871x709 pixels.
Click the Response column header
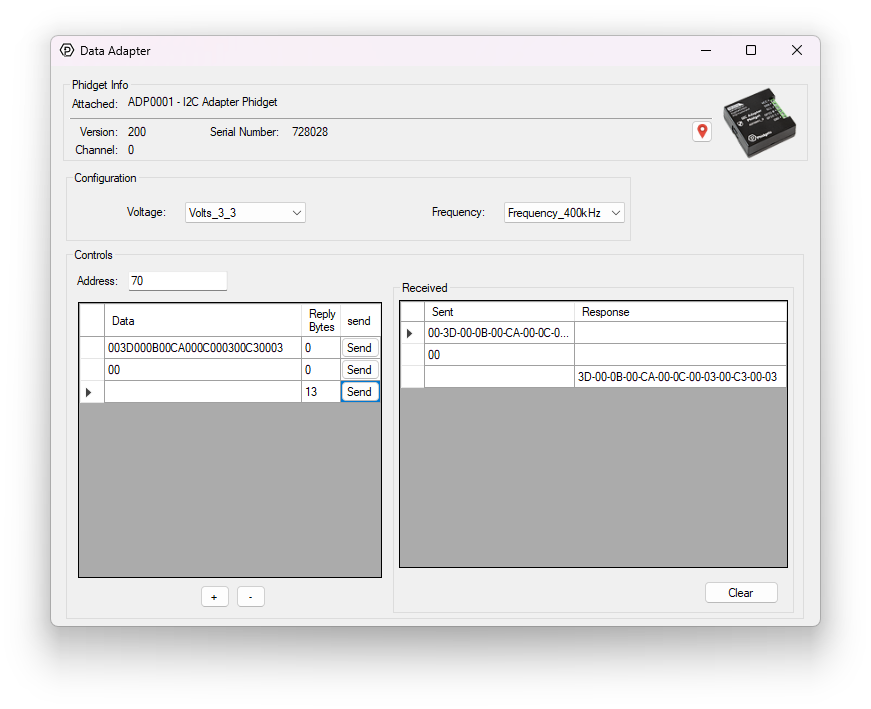pyautogui.click(x=679, y=312)
